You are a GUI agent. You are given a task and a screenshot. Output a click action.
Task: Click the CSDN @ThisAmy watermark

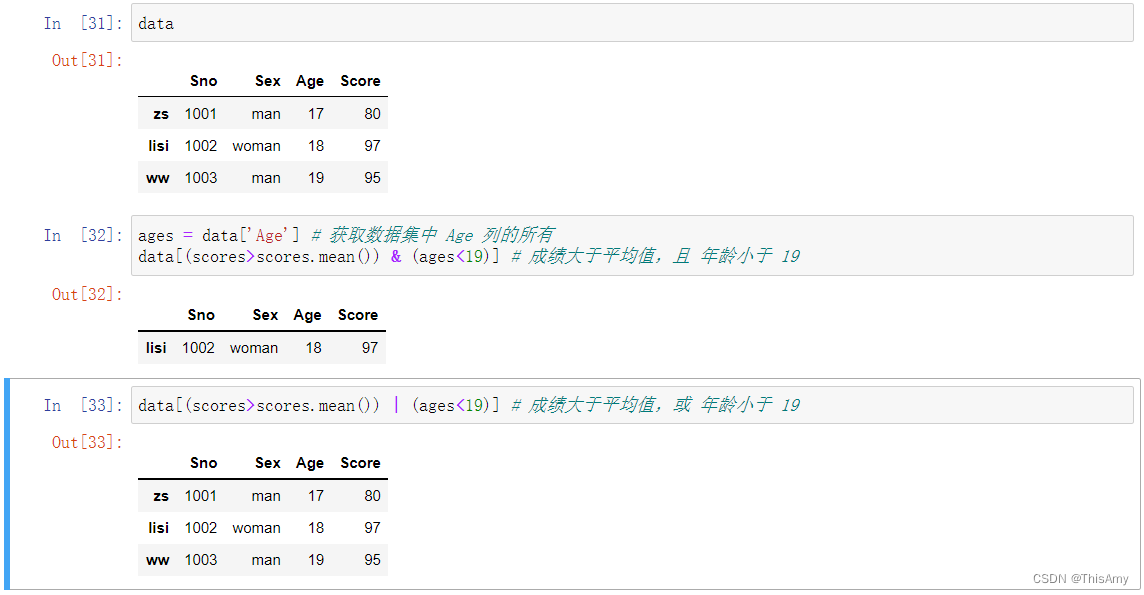click(x=1081, y=579)
